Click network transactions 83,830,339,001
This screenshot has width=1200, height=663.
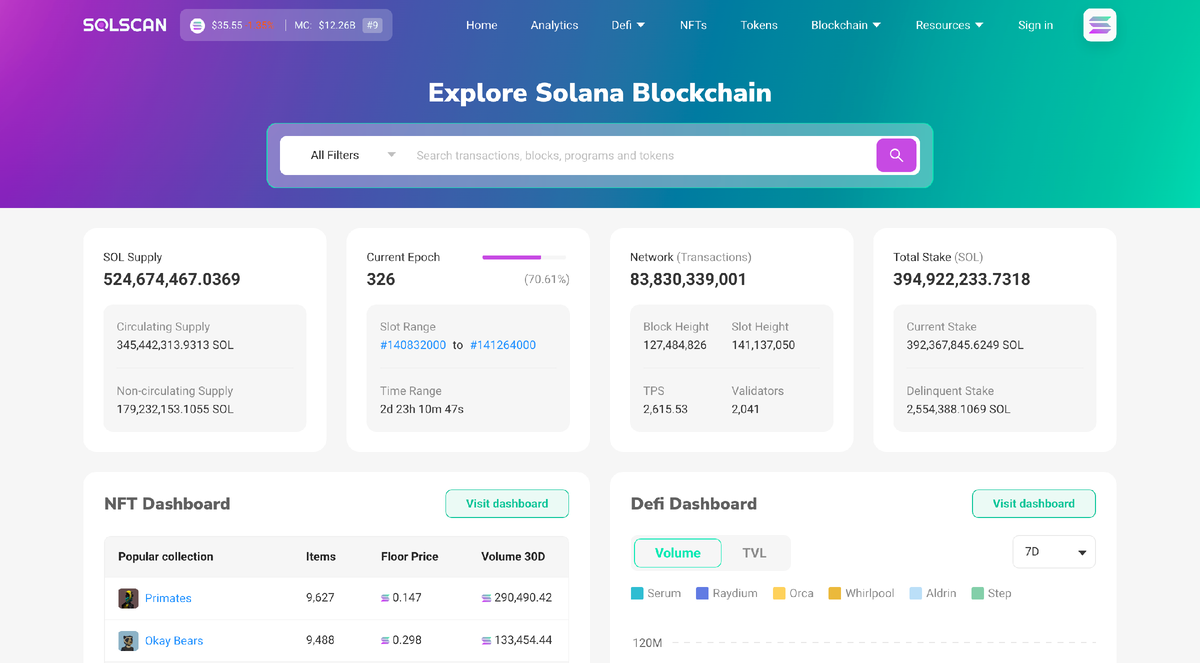tap(689, 280)
